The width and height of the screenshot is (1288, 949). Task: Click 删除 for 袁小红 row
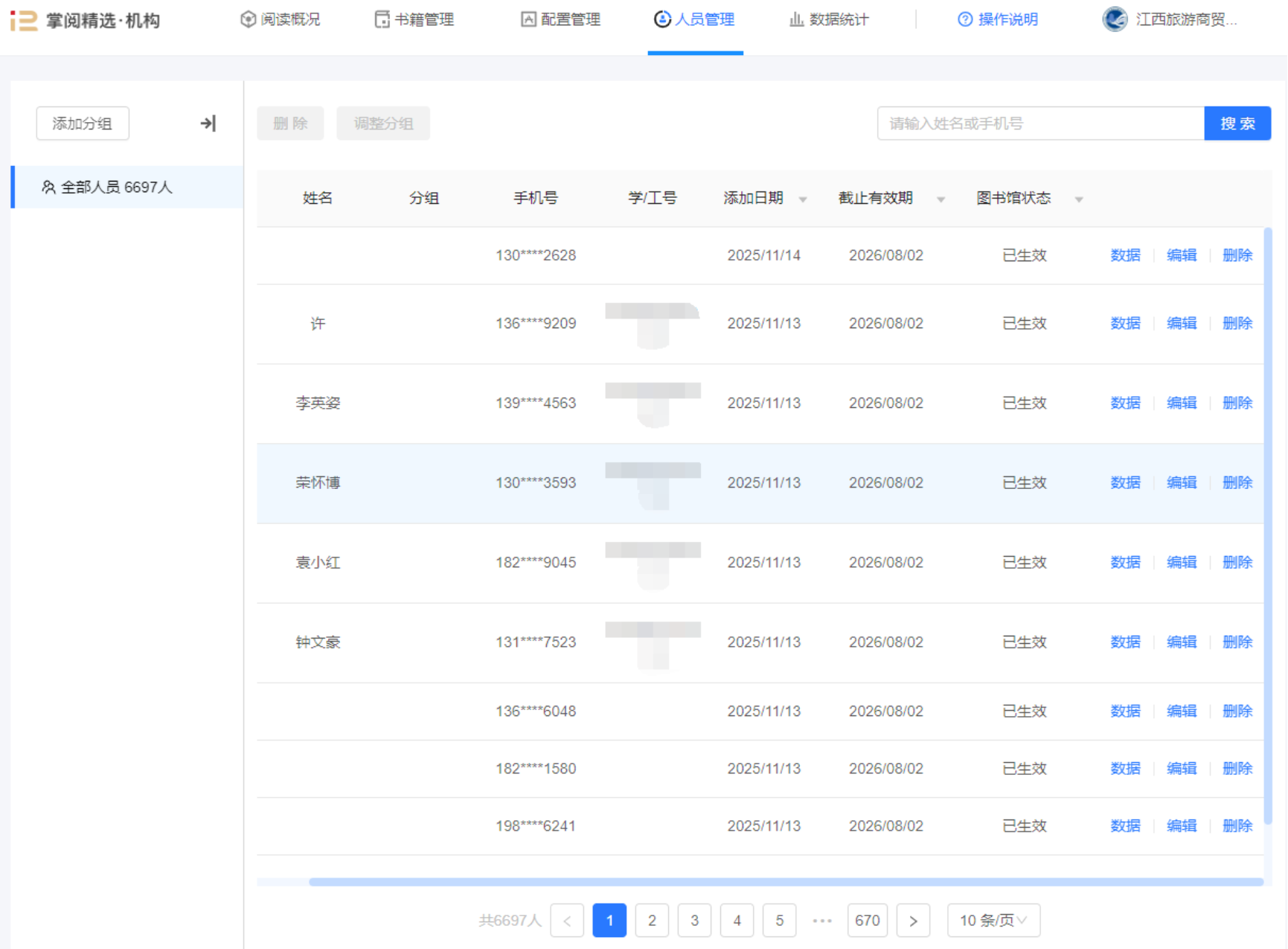click(1237, 562)
